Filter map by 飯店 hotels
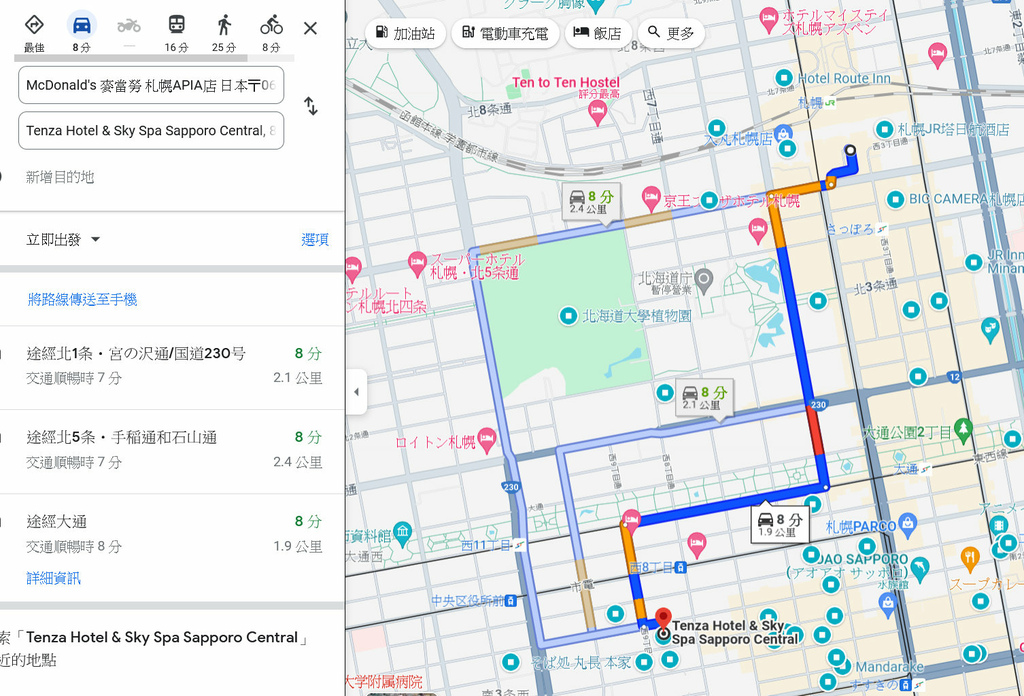1024x696 pixels. click(598, 33)
